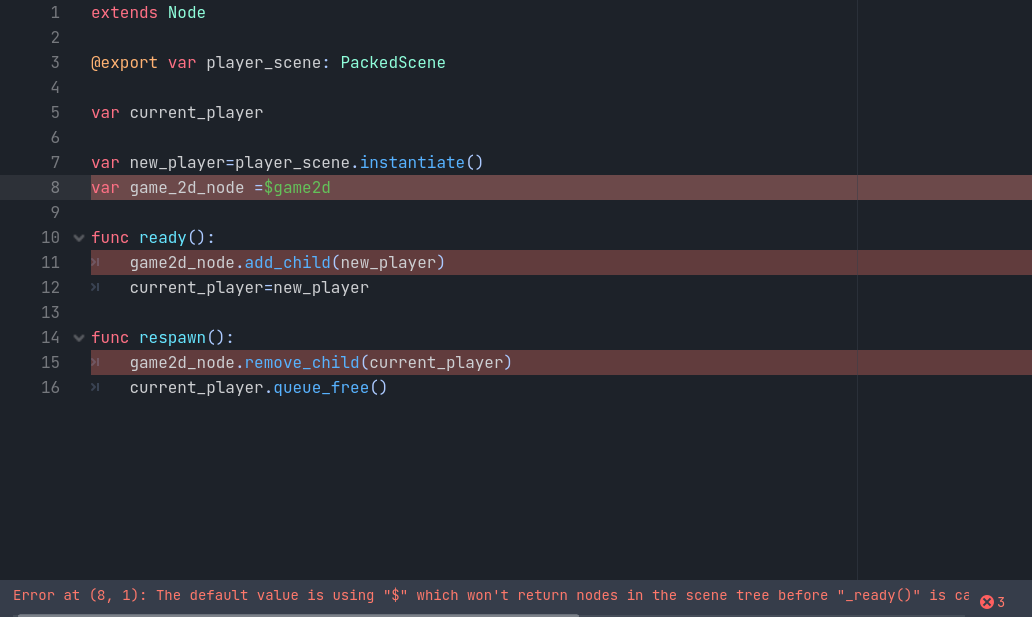The width and height of the screenshot is (1032, 617).
Task: Click current_player=new_player on line 12
Action: coord(249,288)
